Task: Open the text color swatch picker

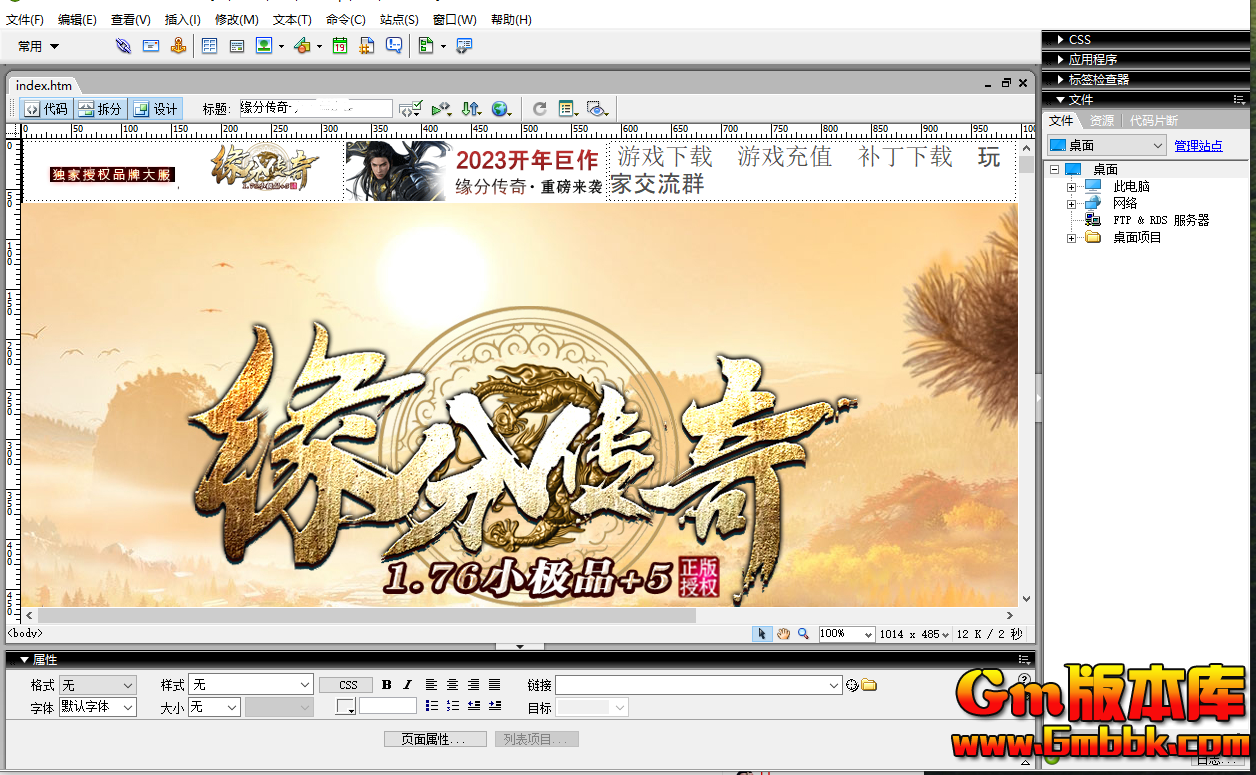Action: pos(346,707)
